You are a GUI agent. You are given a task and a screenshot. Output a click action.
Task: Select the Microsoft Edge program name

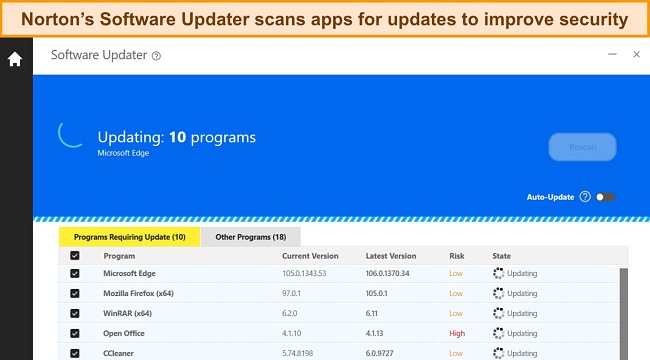129,273
